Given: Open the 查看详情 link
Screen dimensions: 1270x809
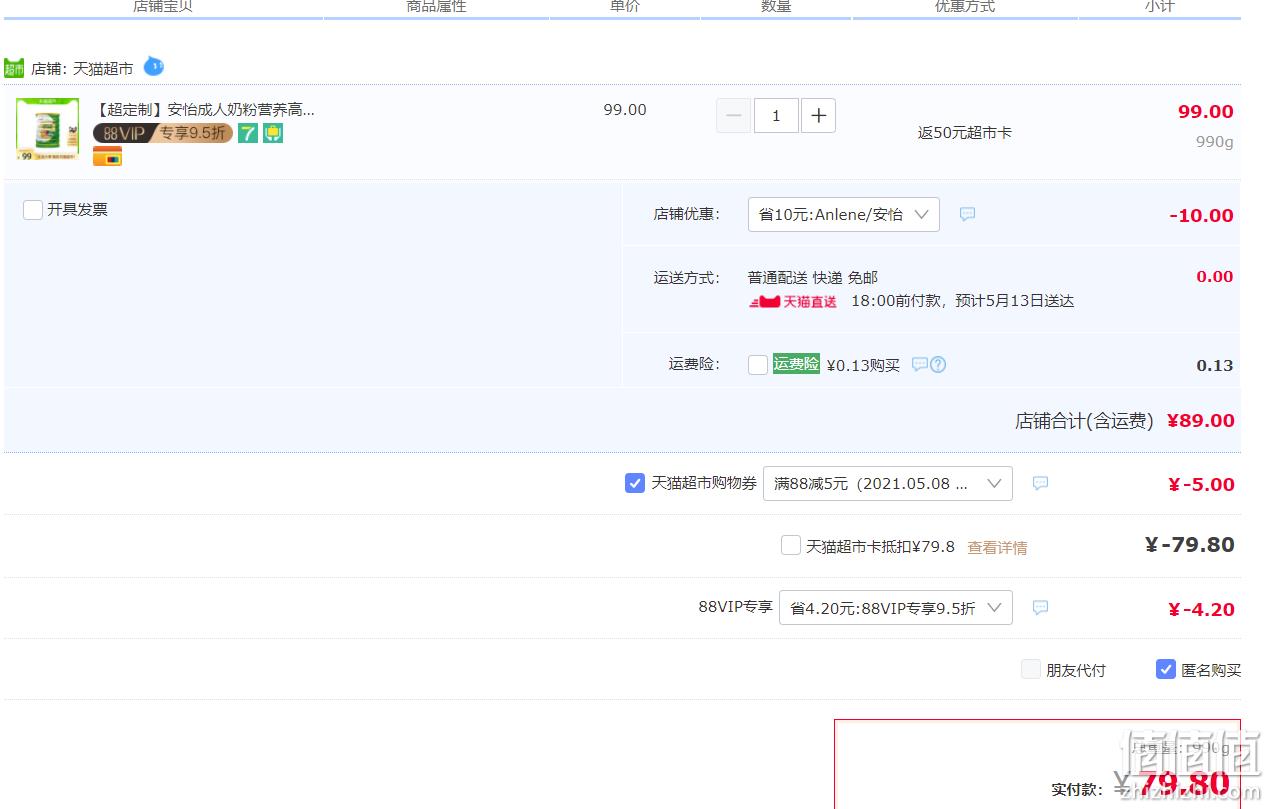Looking at the screenshot, I should click(x=997, y=548).
